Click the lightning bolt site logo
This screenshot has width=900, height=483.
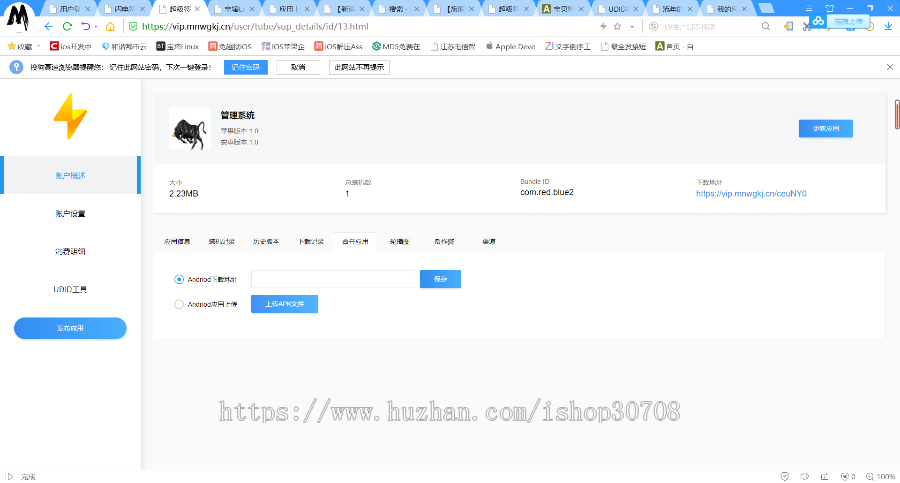tap(71, 116)
